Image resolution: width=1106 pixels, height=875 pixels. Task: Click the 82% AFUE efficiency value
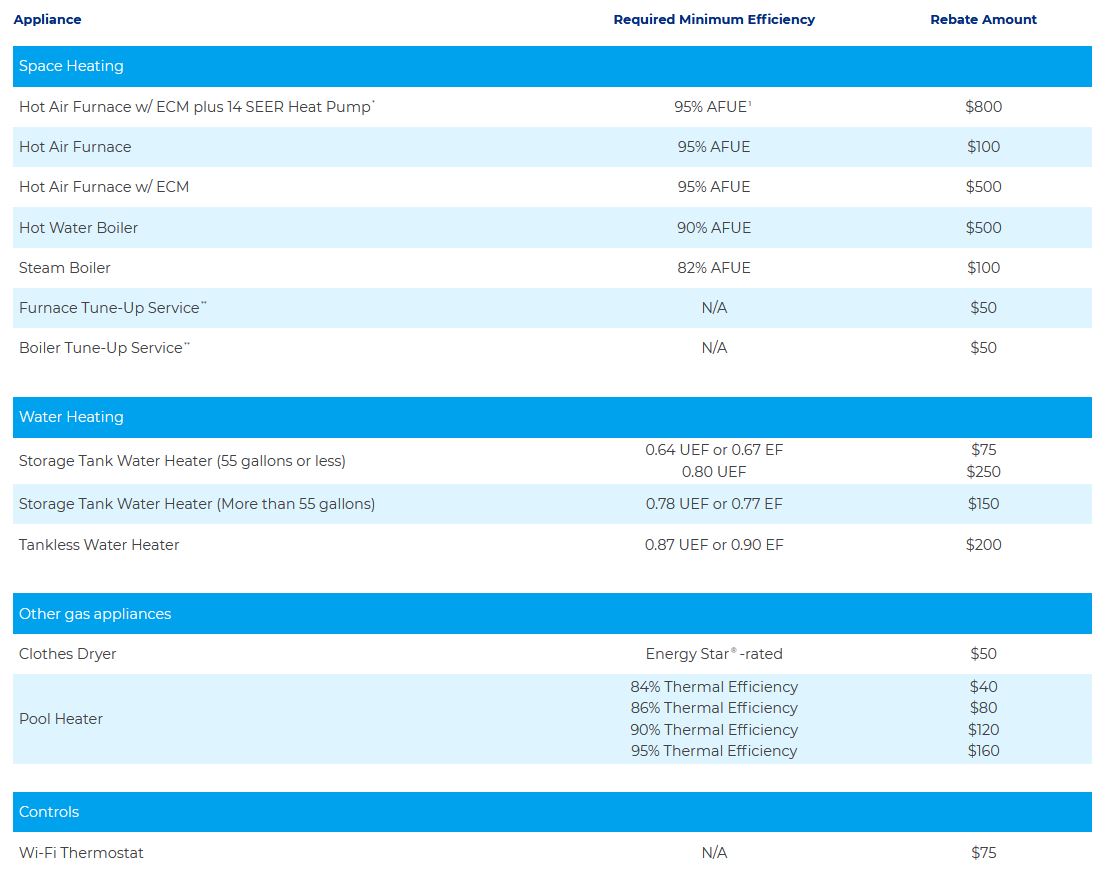click(713, 268)
